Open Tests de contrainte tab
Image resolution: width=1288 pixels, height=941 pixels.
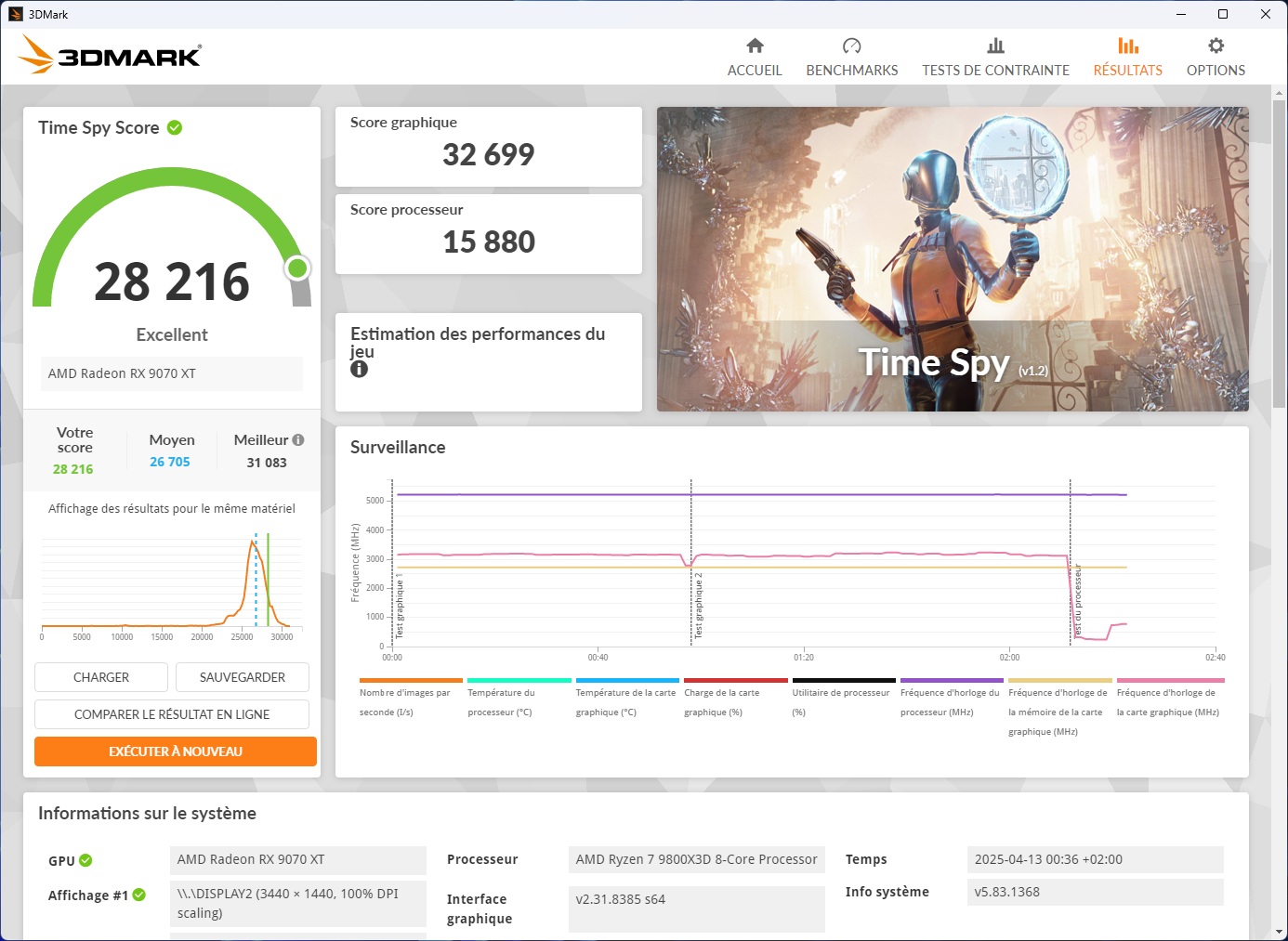tap(995, 57)
